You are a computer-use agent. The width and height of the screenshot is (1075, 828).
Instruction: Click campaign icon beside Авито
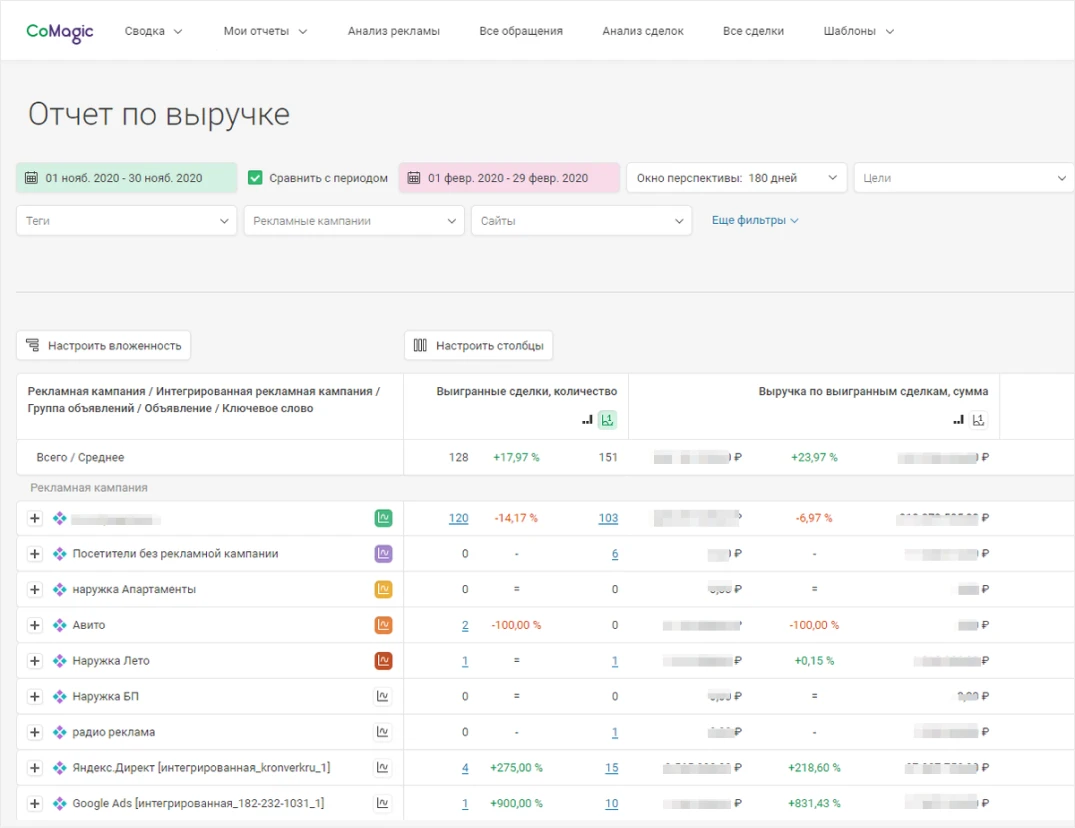(x=60, y=625)
